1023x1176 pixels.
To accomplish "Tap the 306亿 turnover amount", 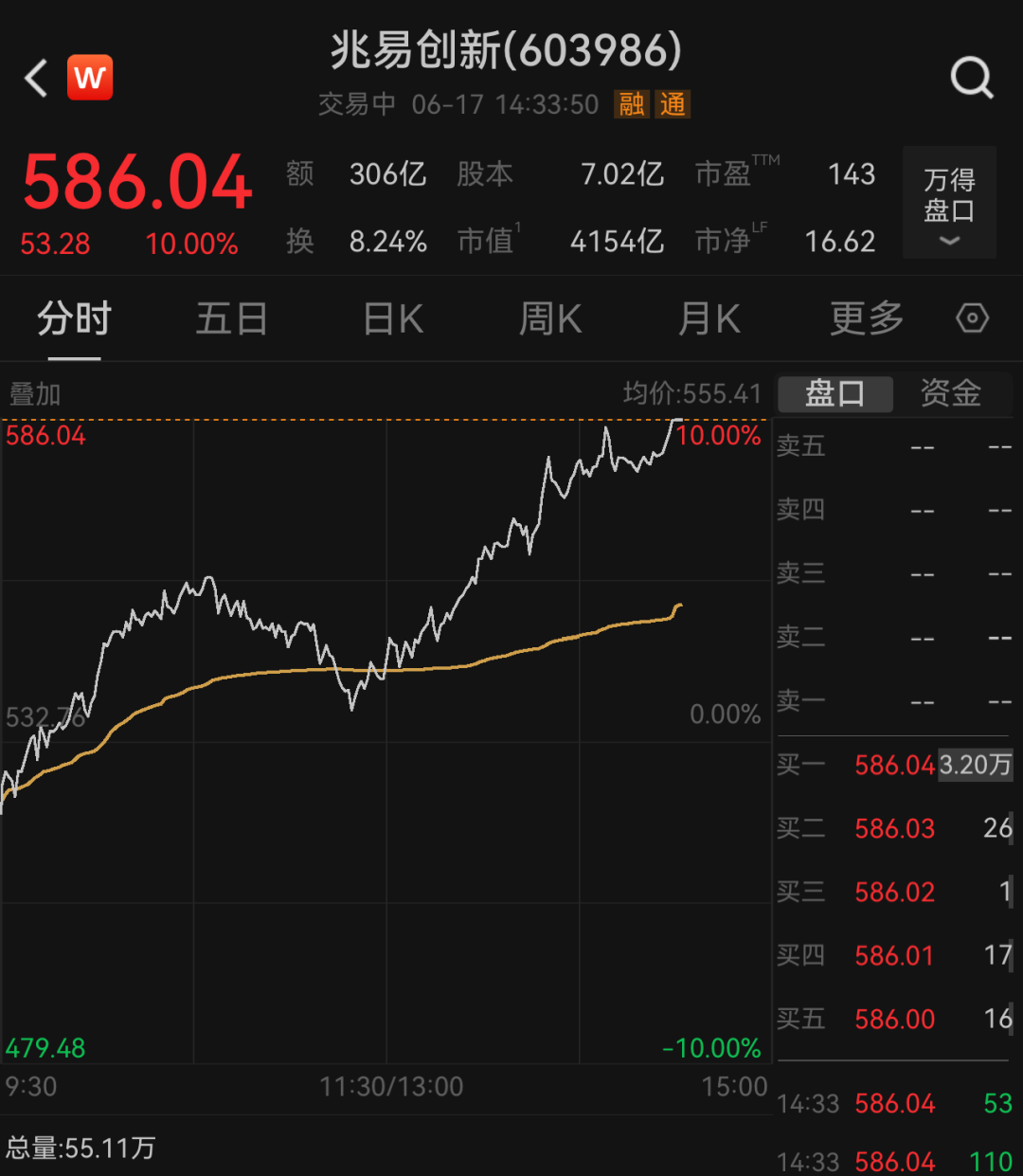I will (x=387, y=174).
